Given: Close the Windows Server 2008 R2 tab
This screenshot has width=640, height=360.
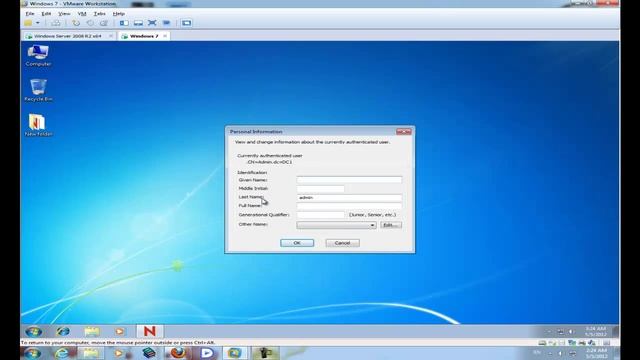Looking at the screenshot, I should click(110, 36).
